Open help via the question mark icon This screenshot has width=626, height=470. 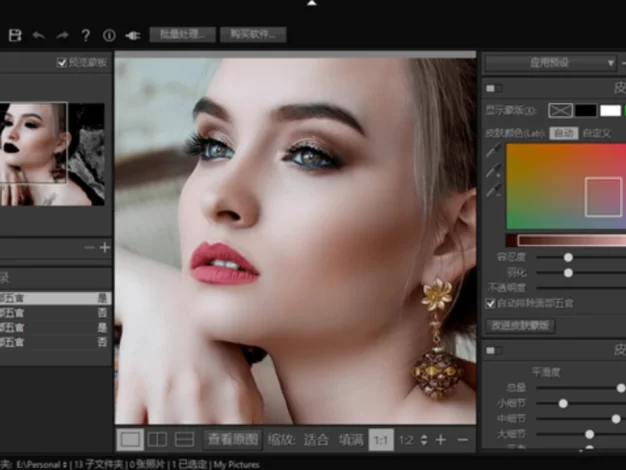pyautogui.click(x=85, y=36)
